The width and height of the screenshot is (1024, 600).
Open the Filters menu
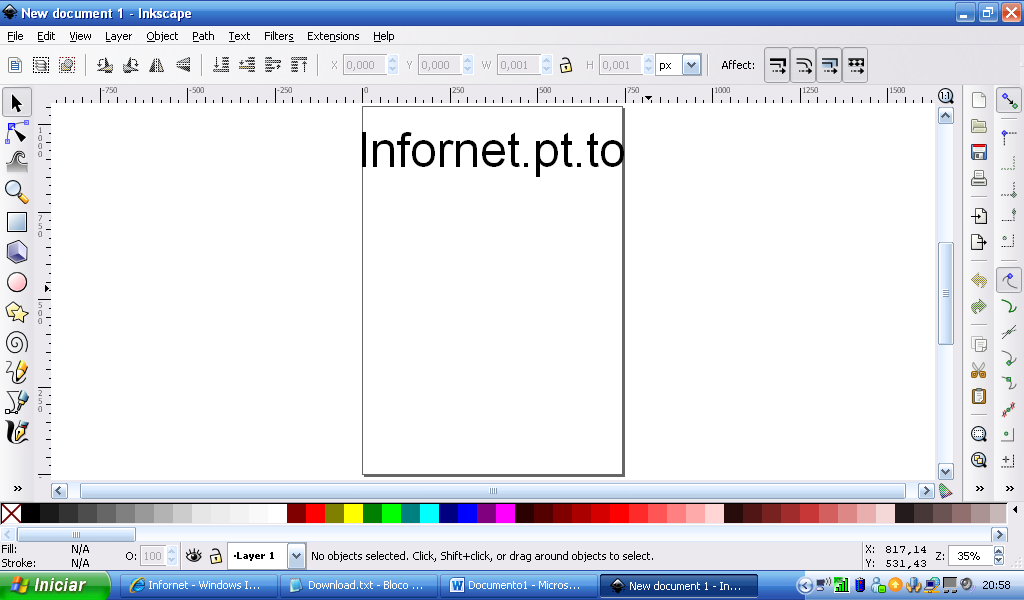pos(278,36)
